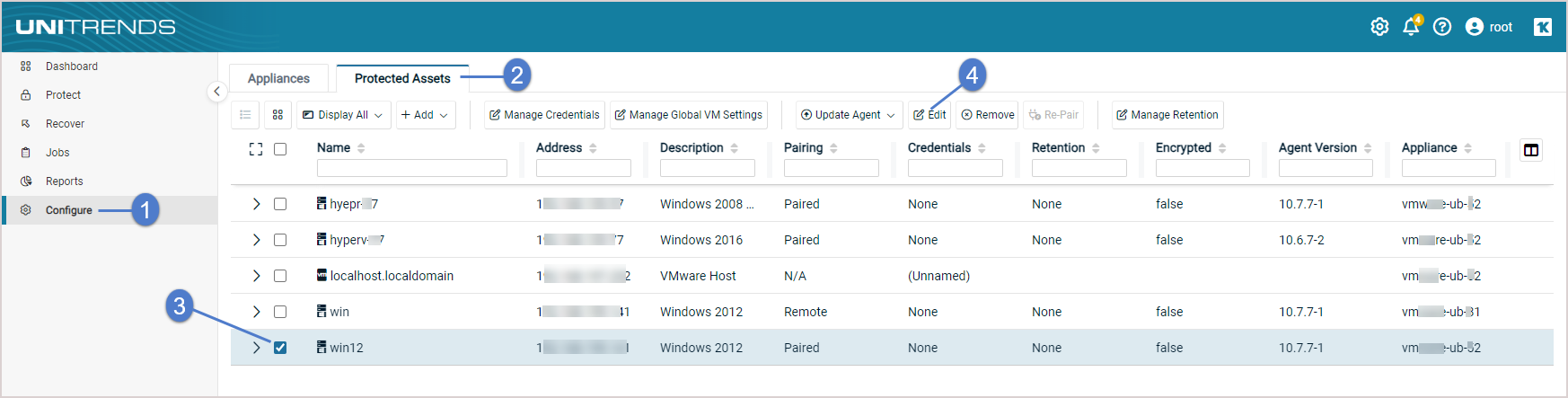Open the settings gear in header
1568x398 pixels.
click(x=1379, y=27)
